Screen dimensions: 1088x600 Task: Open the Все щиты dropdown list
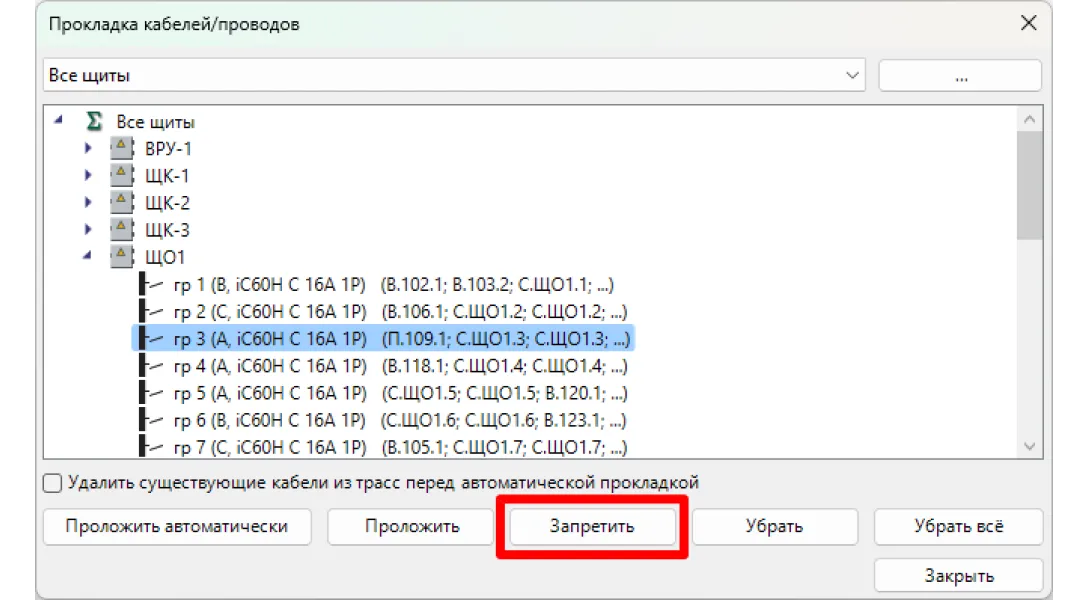click(x=852, y=76)
